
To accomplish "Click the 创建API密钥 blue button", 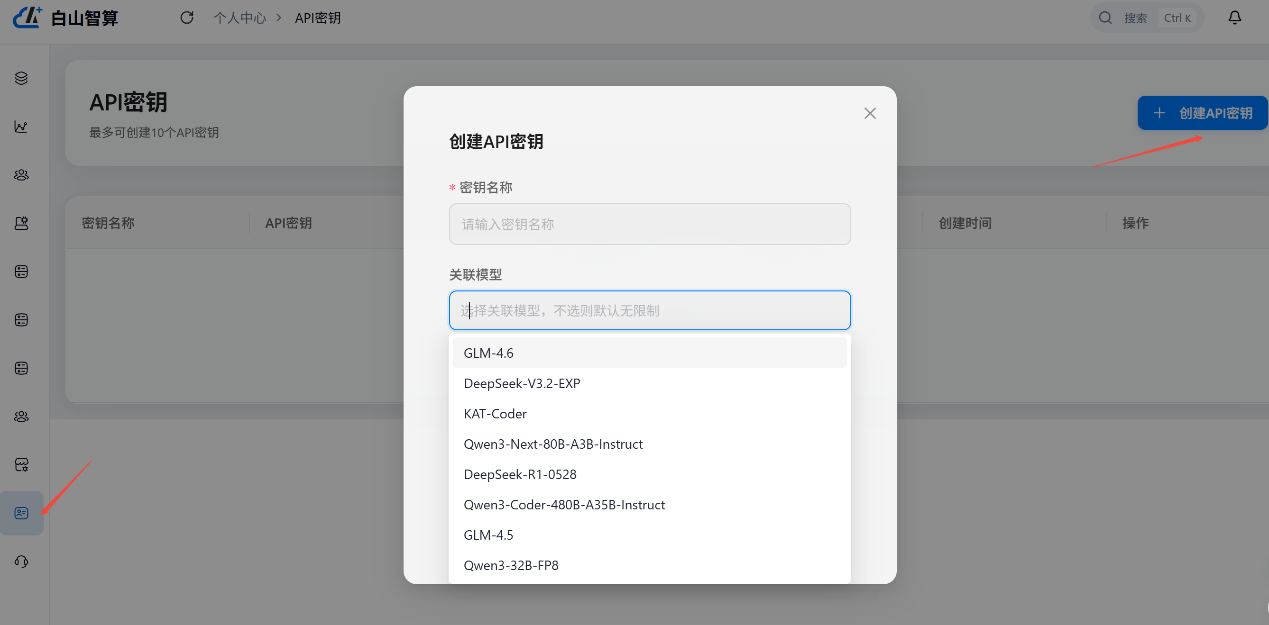I will (1203, 113).
